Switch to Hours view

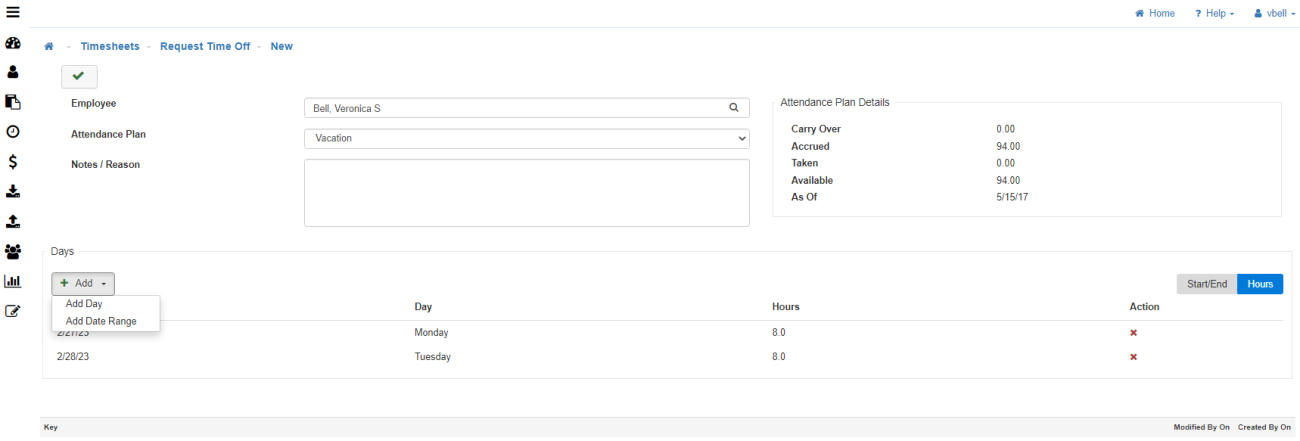[x=1260, y=284]
